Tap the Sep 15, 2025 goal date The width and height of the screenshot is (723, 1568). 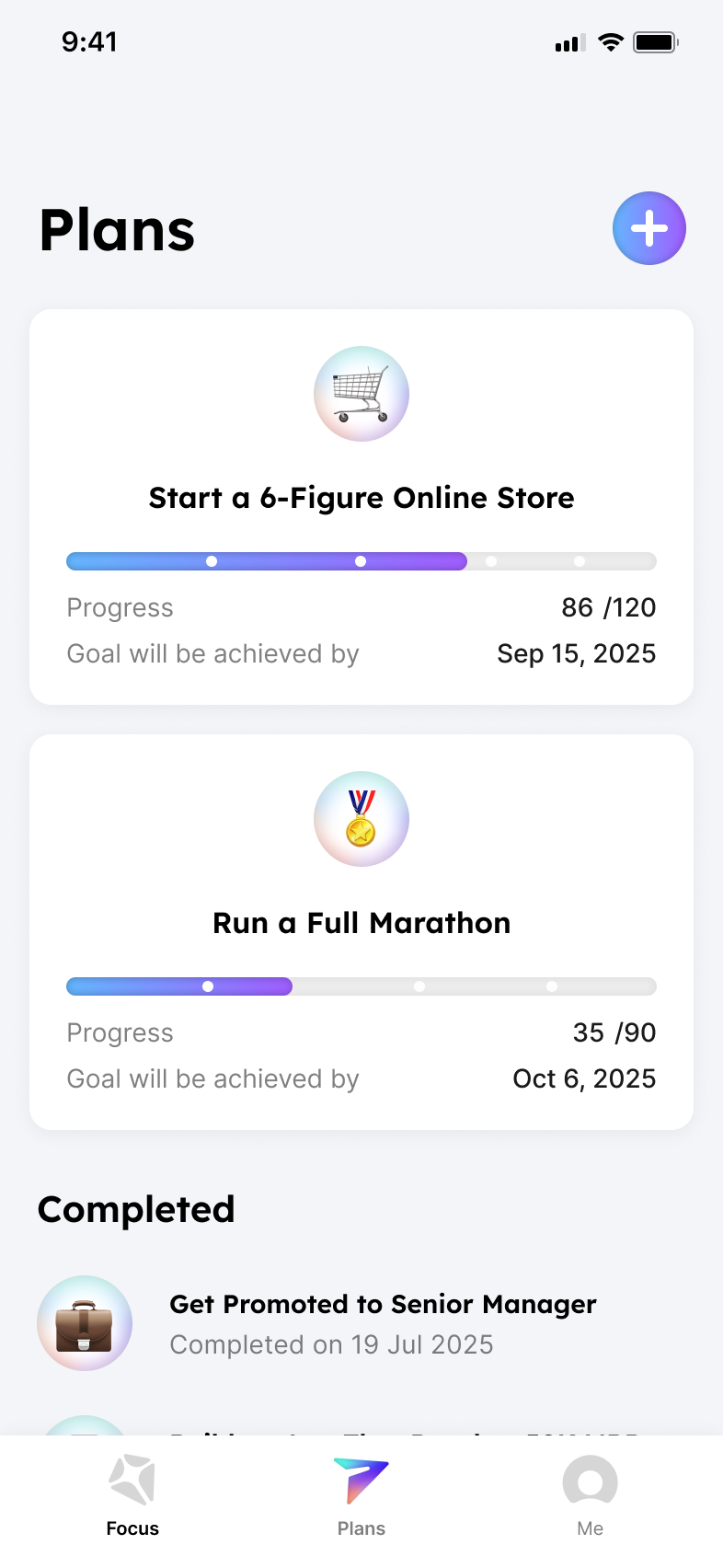[576, 653]
